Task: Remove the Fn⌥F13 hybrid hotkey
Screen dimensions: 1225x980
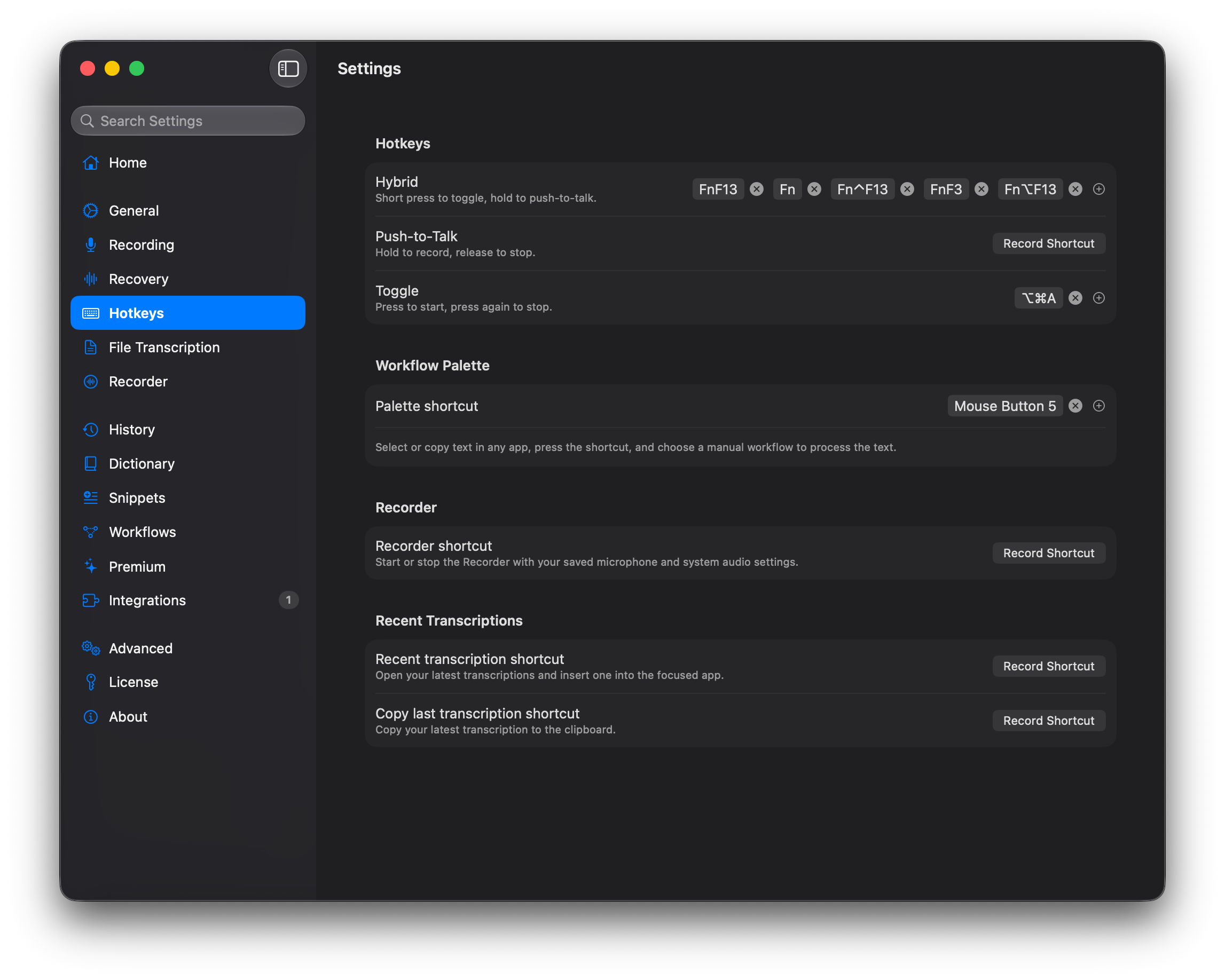Action: [x=1075, y=189]
